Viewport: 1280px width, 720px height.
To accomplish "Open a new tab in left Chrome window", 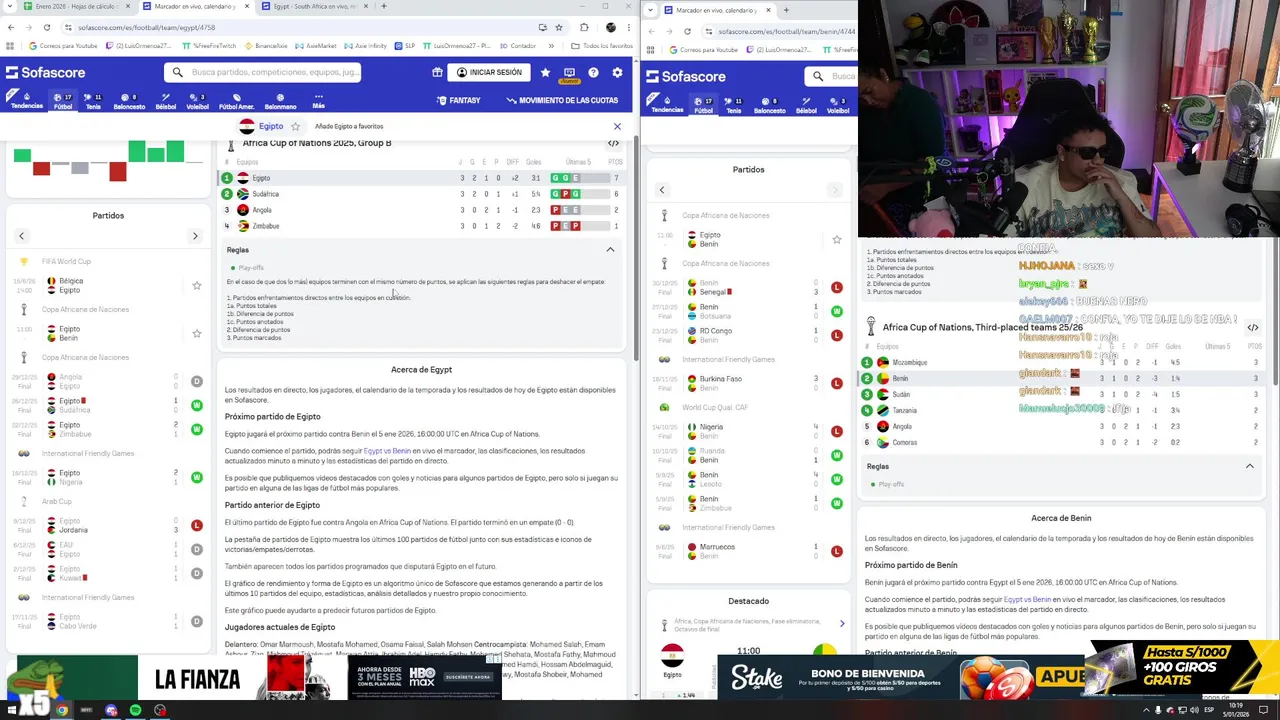I will (x=385, y=6).
